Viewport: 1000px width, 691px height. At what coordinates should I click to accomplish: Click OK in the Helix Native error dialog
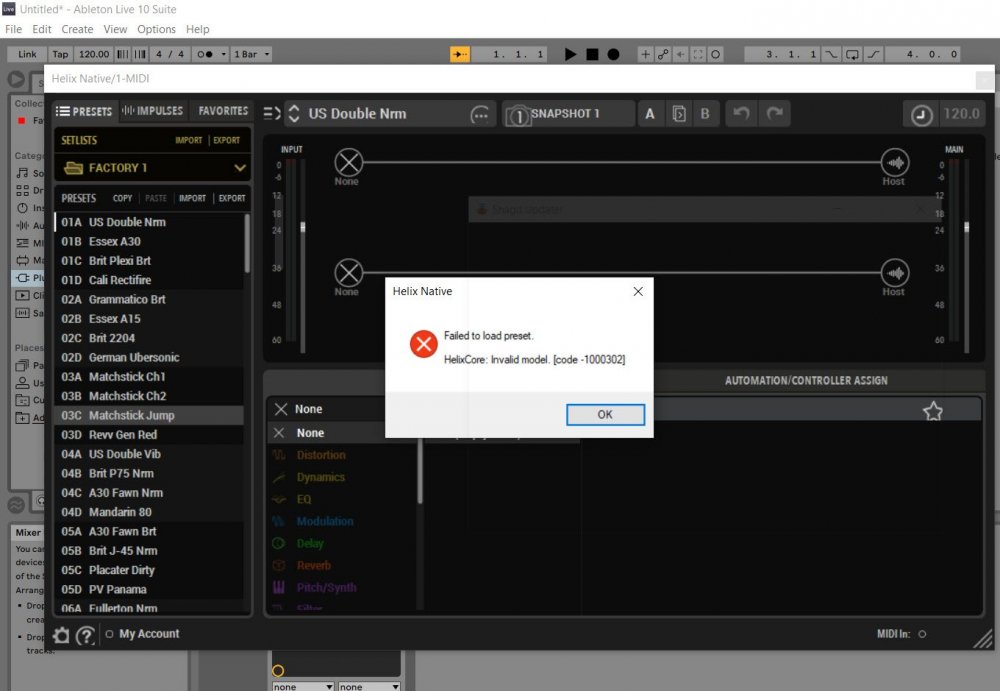pyautogui.click(x=605, y=414)
